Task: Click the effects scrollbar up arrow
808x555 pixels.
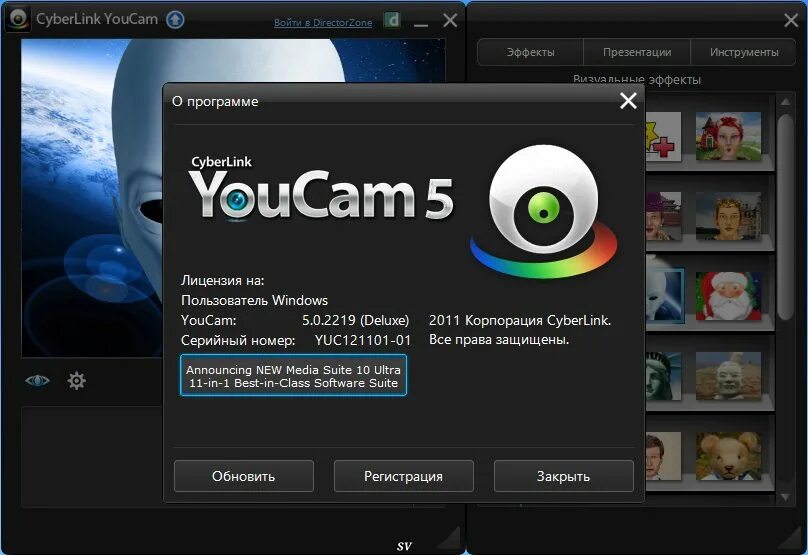Action: click(x=785, y=102)
